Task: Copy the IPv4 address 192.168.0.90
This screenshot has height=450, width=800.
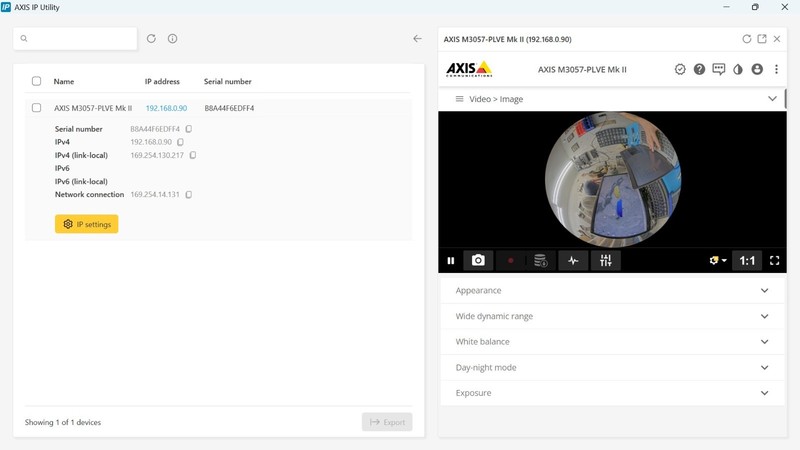Action: pyautogui.click(x=180, y=142)
